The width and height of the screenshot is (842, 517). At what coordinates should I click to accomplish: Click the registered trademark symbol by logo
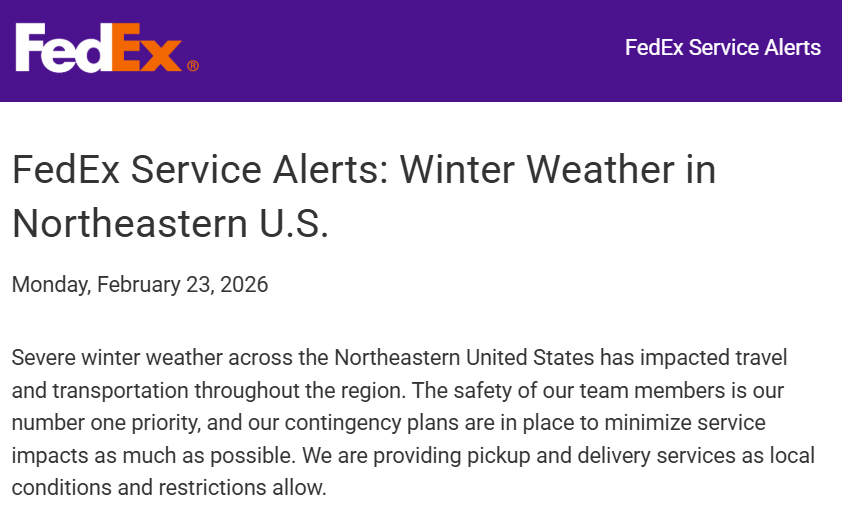click(x=192, y=66)
